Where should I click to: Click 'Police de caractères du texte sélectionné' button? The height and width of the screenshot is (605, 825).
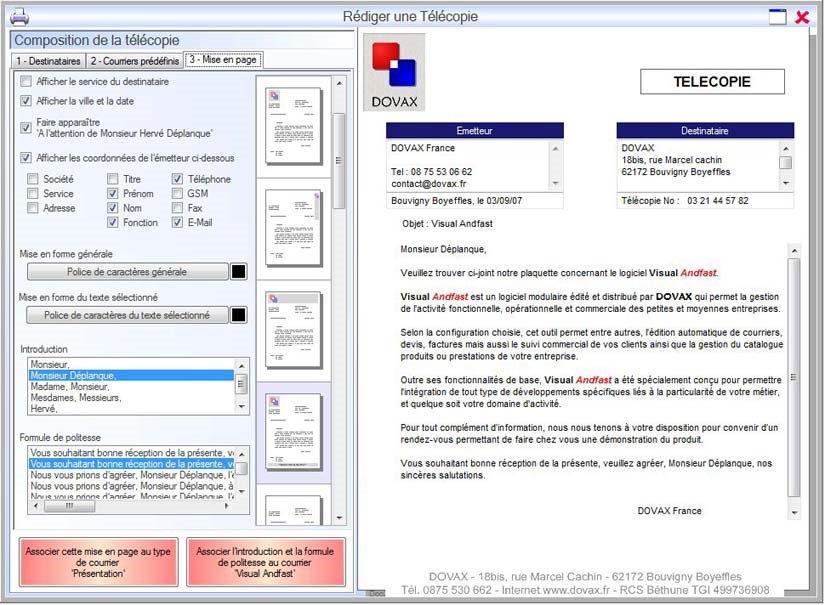click(x=127, y=315)
